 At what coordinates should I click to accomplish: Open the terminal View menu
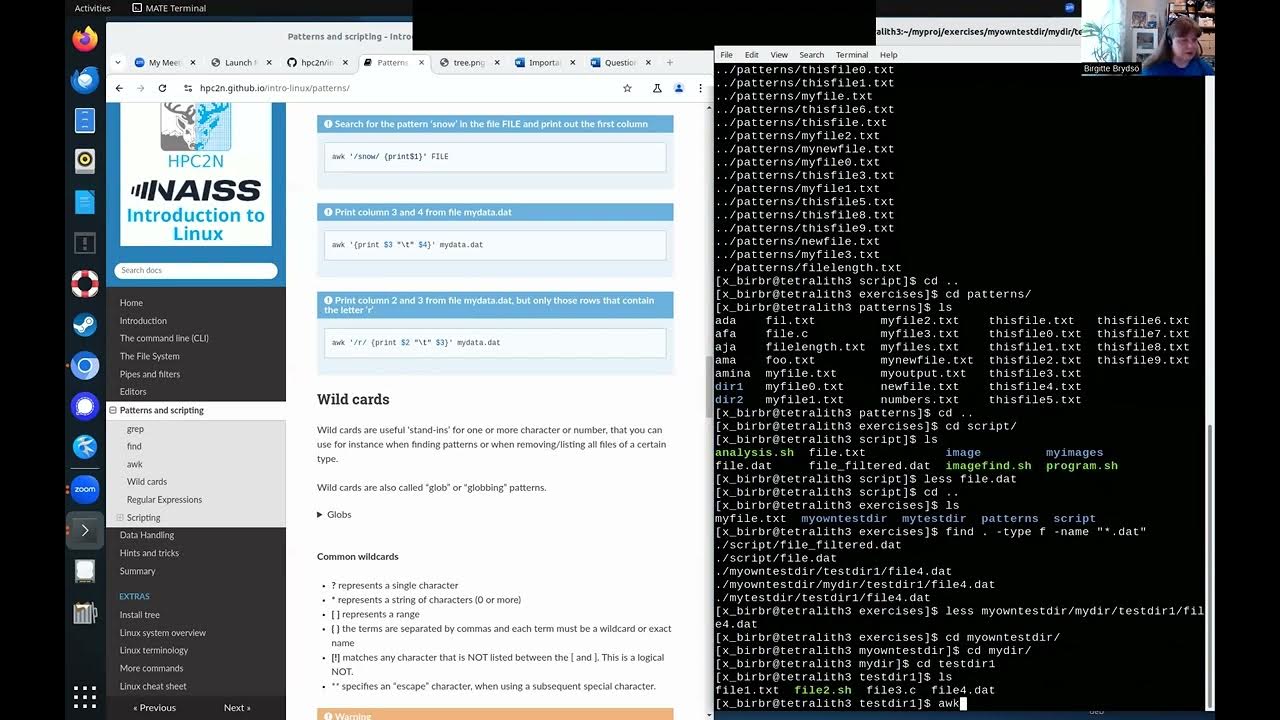[779, 54]
